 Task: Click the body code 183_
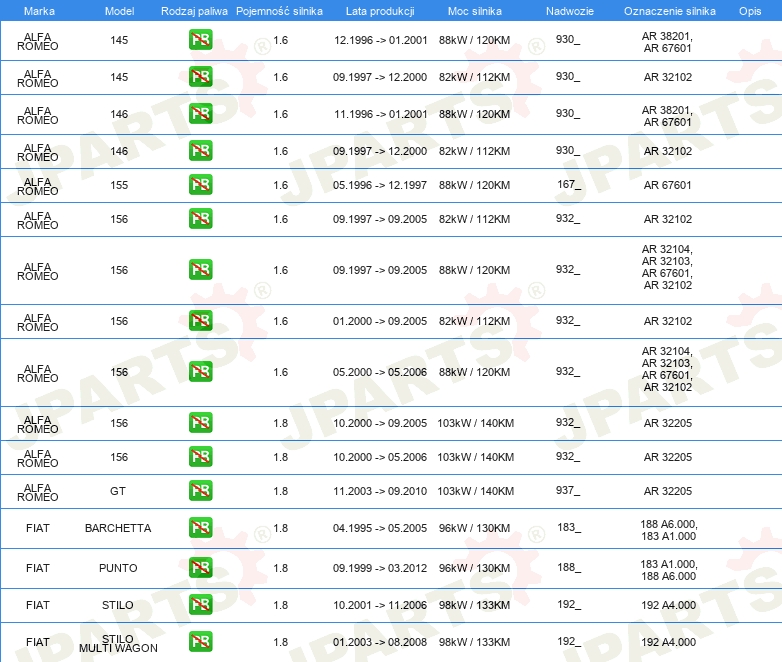coord(569,527)
